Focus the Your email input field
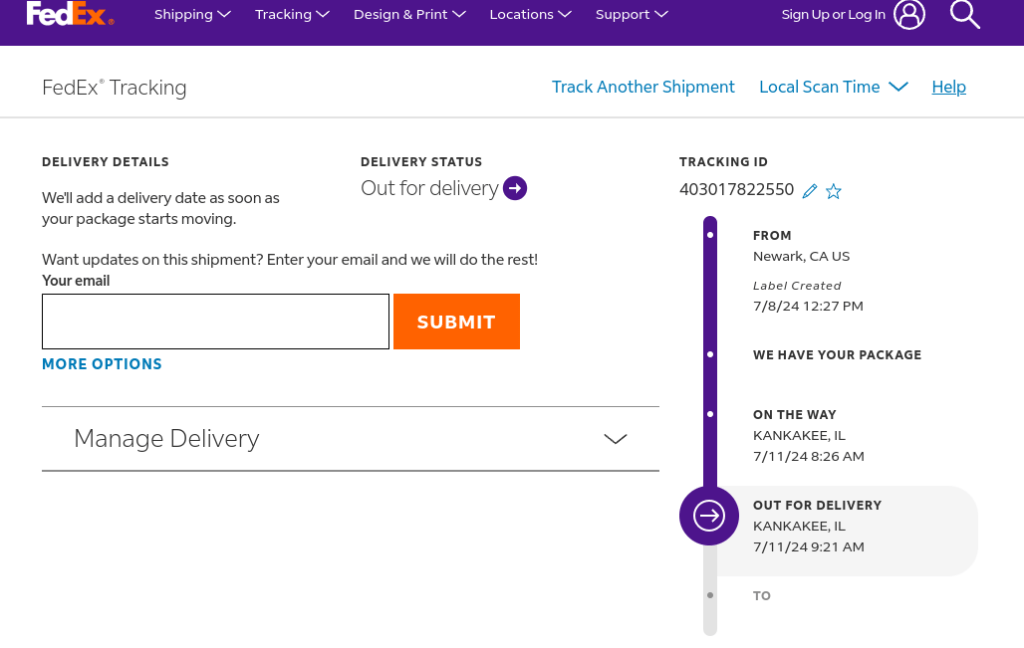Image resolution: width=1024 pixels, height=648 pixels. [215, 322]
